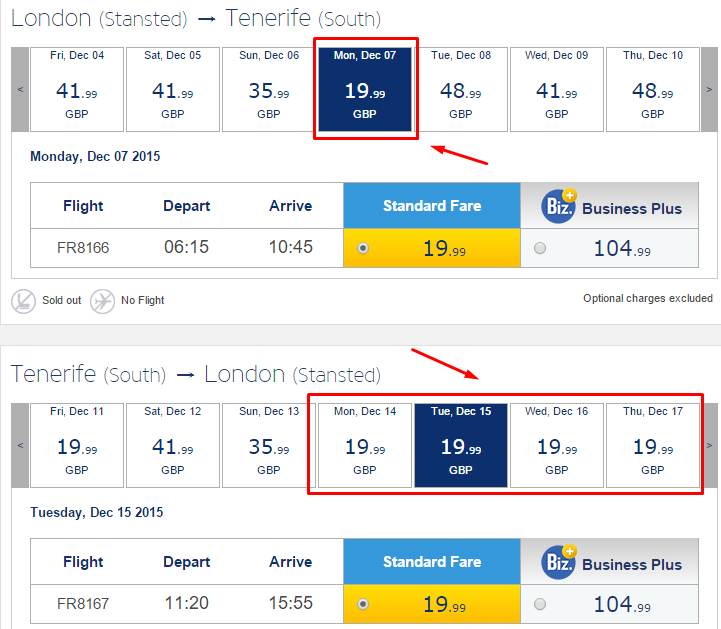Click the return Business Plus header
This screenshot has width=721, height=629.
[x=610, y=562]
